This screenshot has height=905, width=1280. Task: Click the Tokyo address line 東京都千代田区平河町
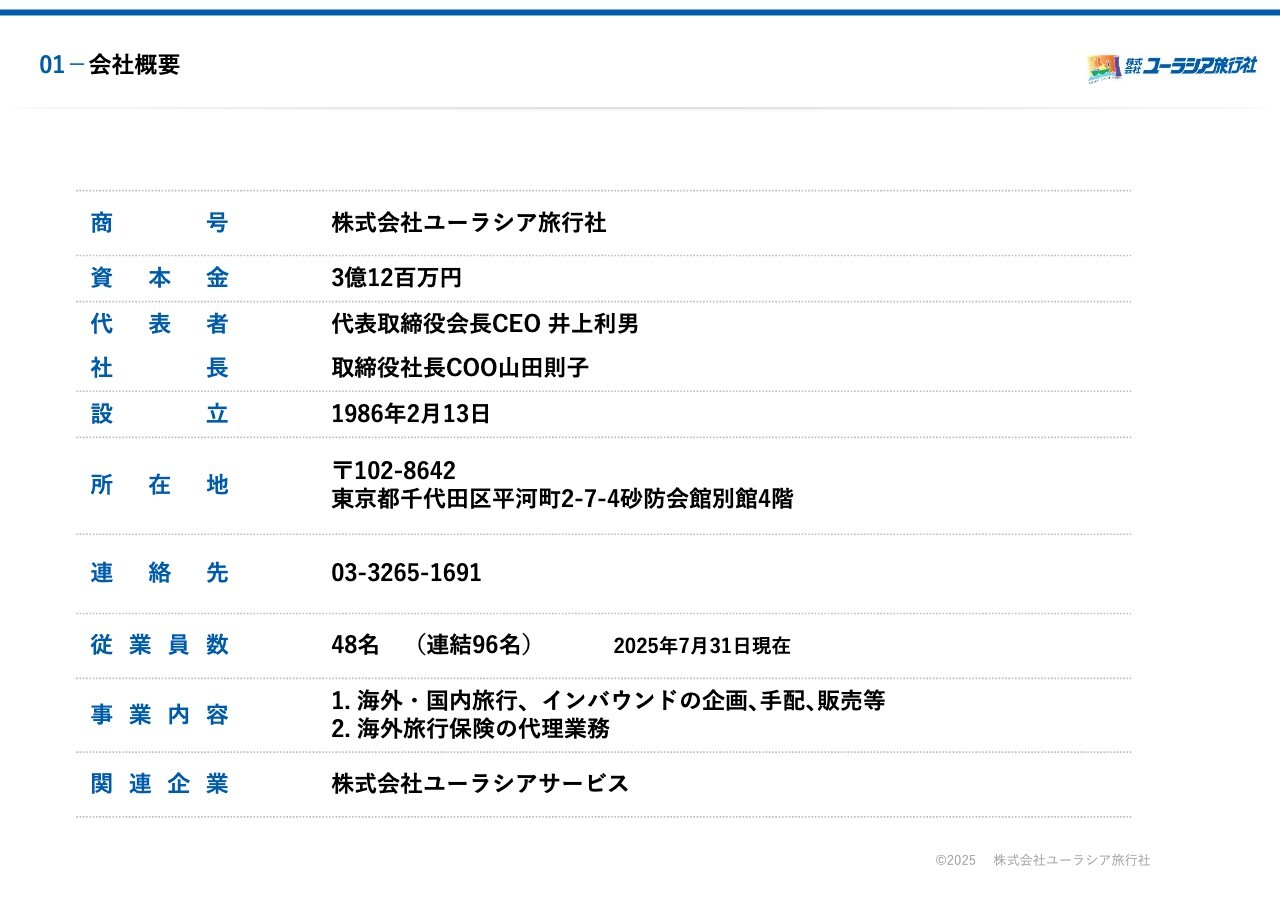tap(562, 499)
